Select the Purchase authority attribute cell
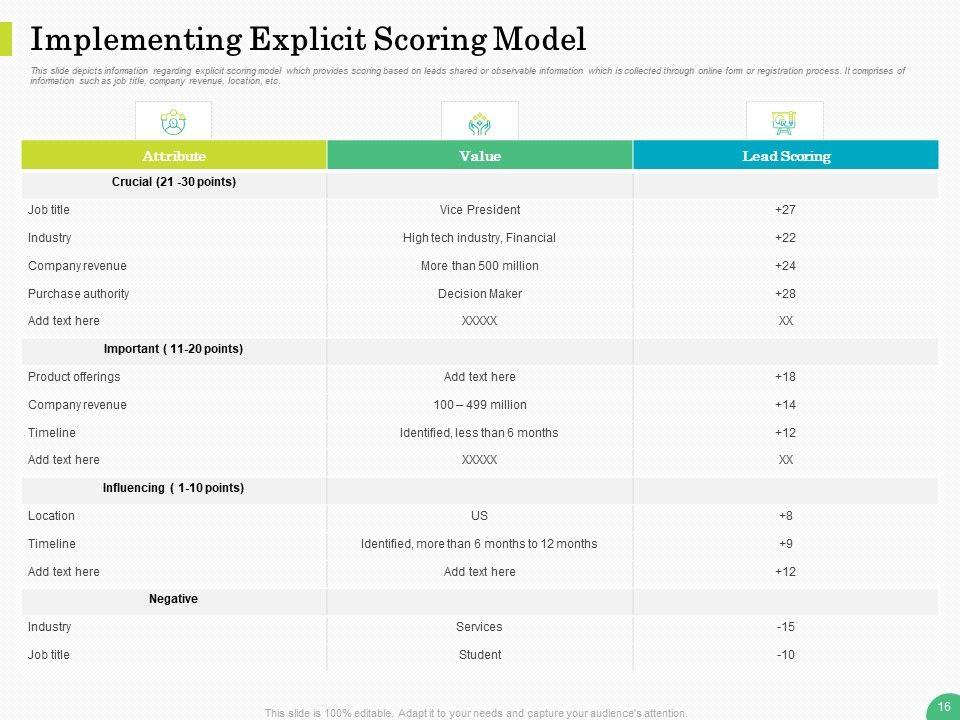 [79, 294]
